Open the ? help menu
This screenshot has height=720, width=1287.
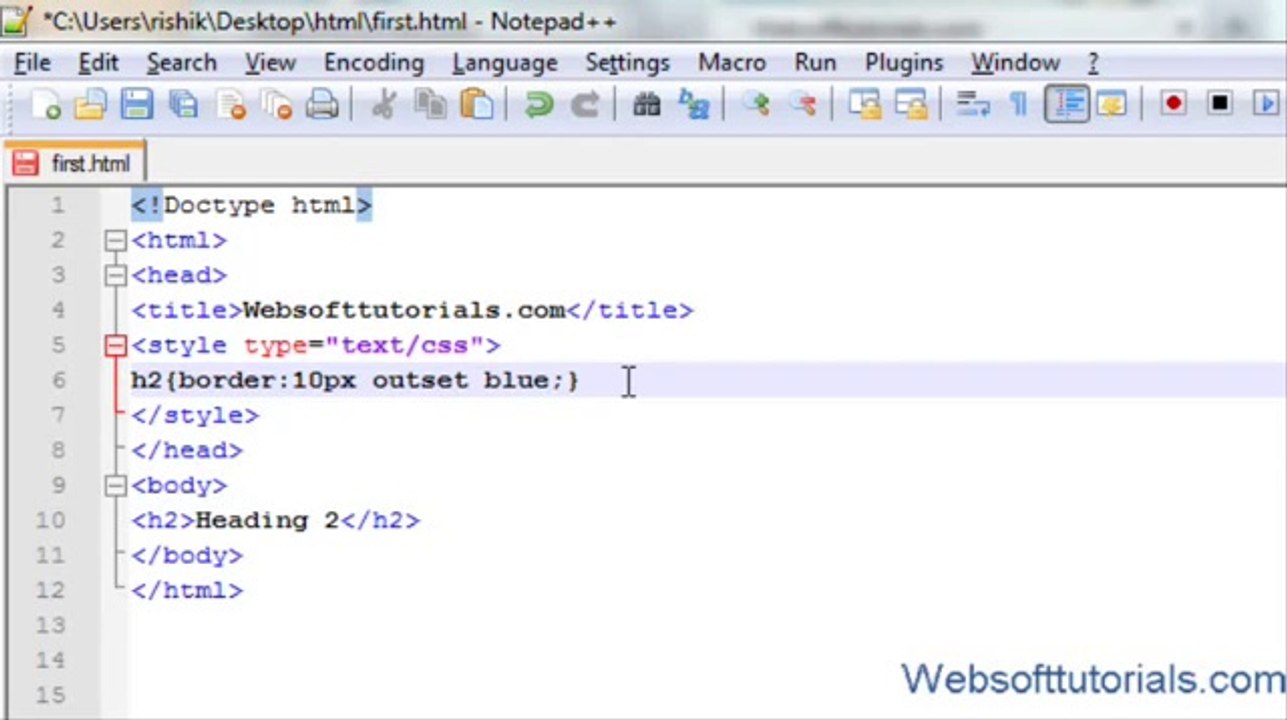[1093, 63]
